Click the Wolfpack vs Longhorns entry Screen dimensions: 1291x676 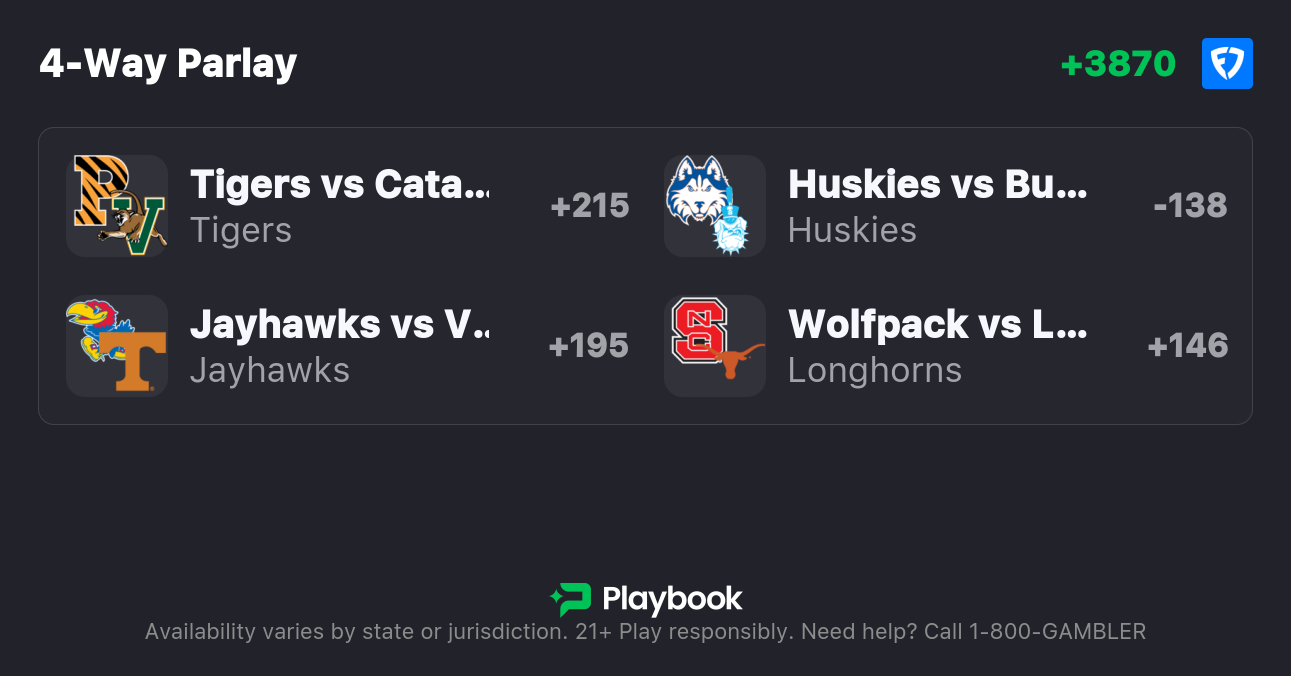click(x=938, y=324)
